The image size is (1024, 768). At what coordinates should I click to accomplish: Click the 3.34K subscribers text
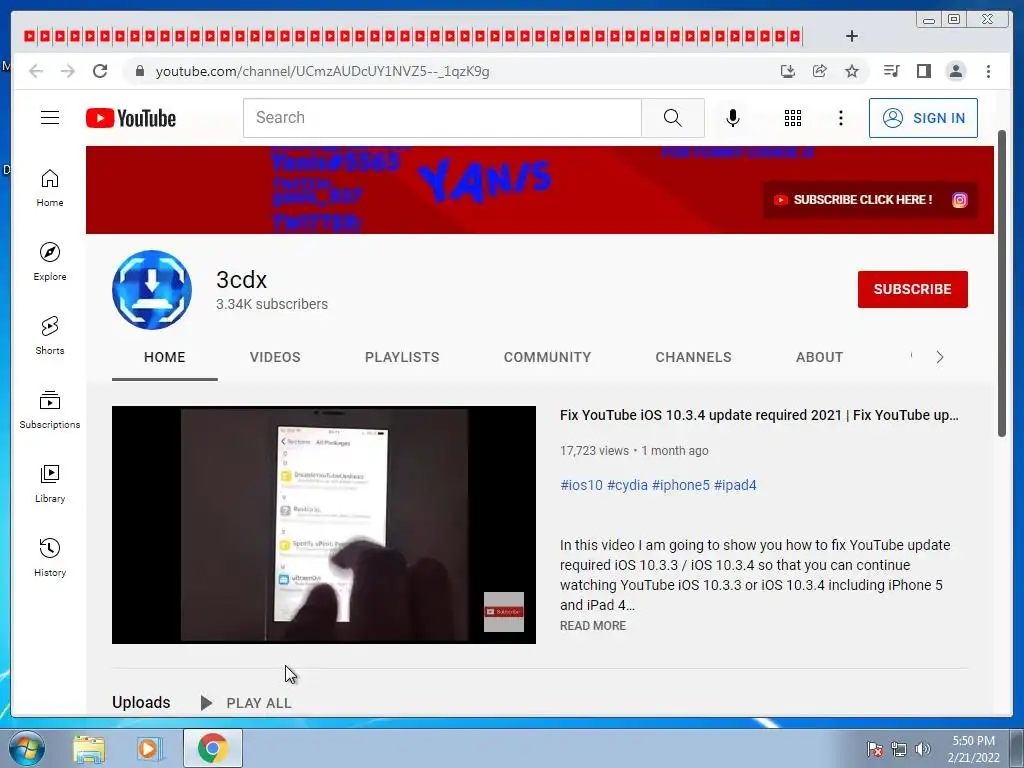272,304
